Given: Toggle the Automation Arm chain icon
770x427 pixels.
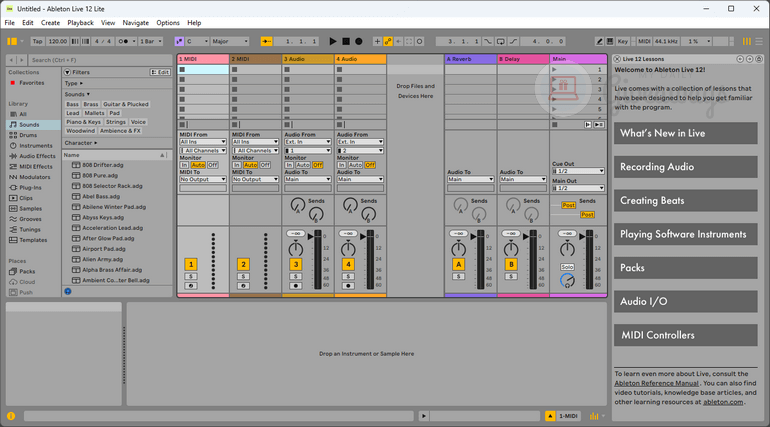Looking at the screenshot, I should pyautogui.click(x=388, y=41).
